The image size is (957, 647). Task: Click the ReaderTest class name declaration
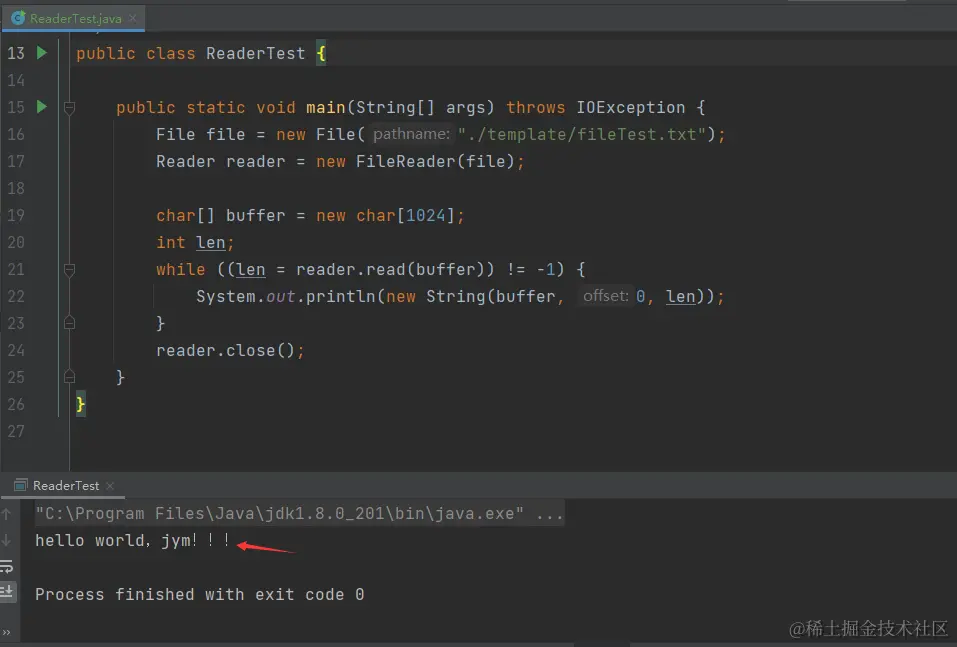255,53
